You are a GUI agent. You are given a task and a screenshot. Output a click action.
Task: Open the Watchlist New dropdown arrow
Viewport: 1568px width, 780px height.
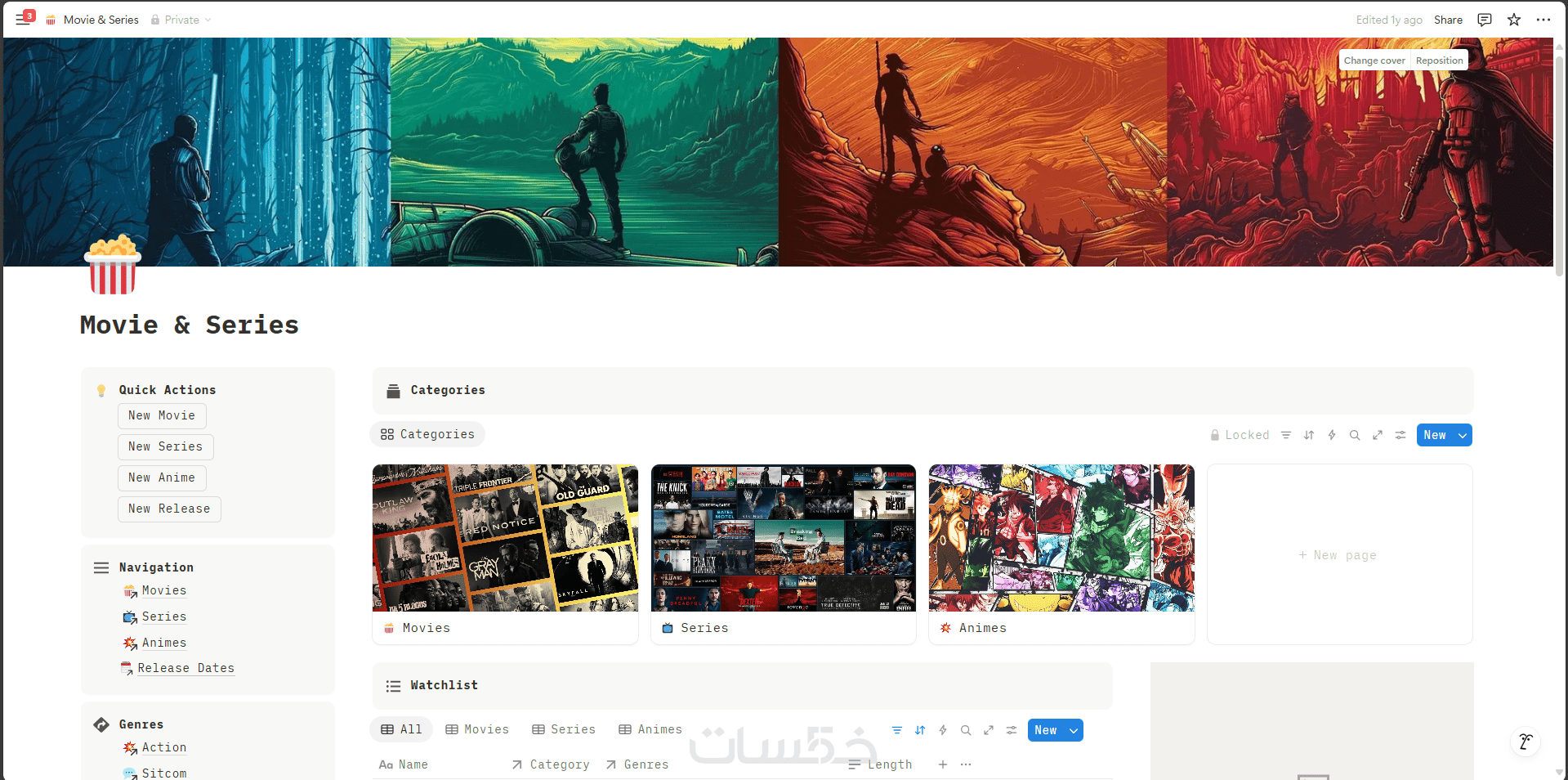tap(1074, 730)
